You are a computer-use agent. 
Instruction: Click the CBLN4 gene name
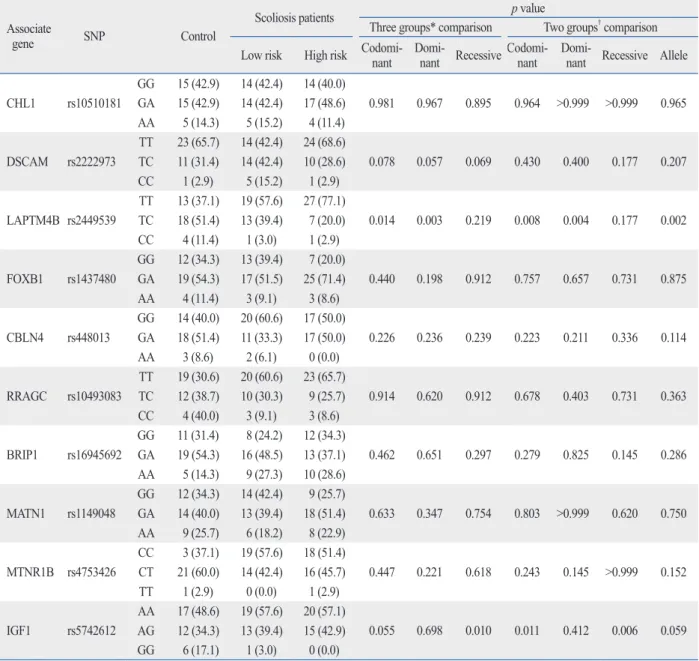click(x=25, y=337)
